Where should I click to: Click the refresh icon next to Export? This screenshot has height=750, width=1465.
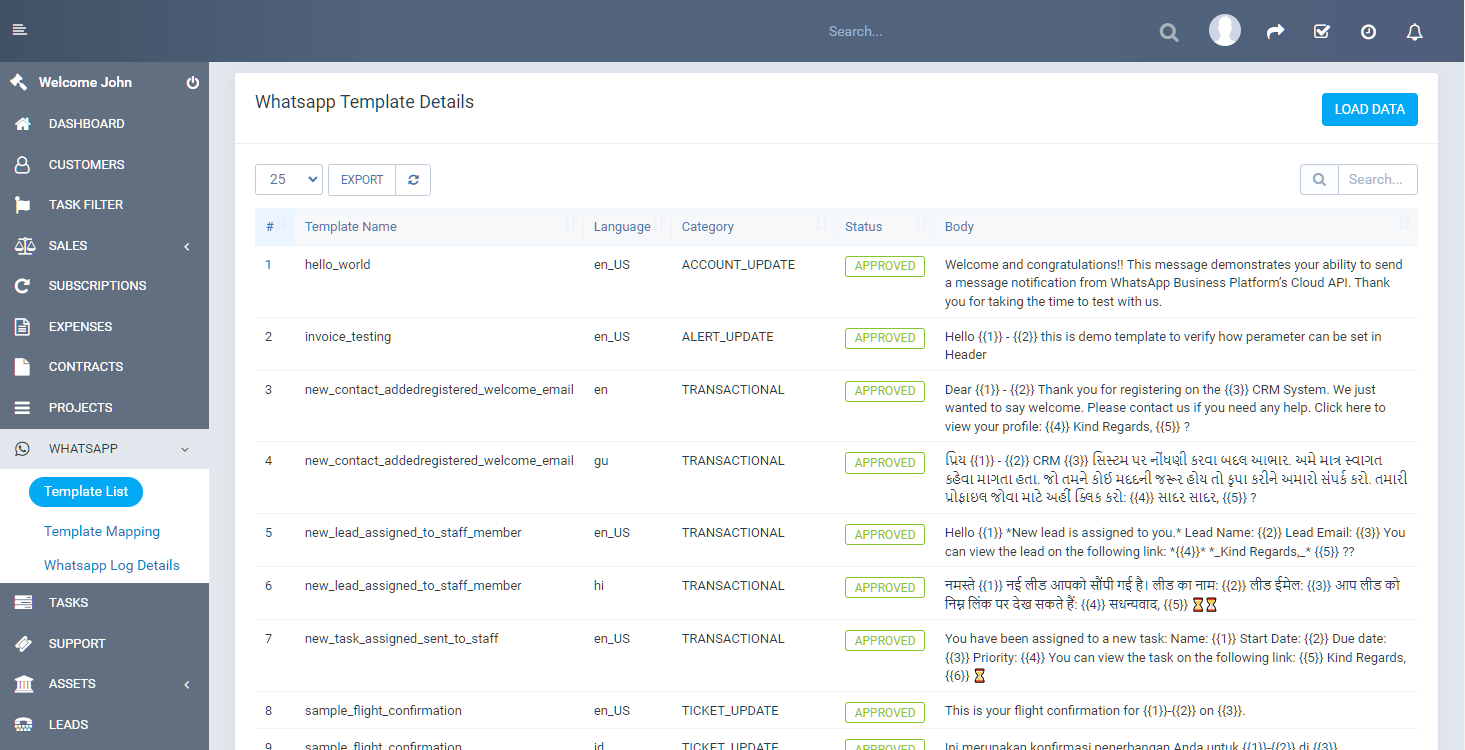(413, 180)
